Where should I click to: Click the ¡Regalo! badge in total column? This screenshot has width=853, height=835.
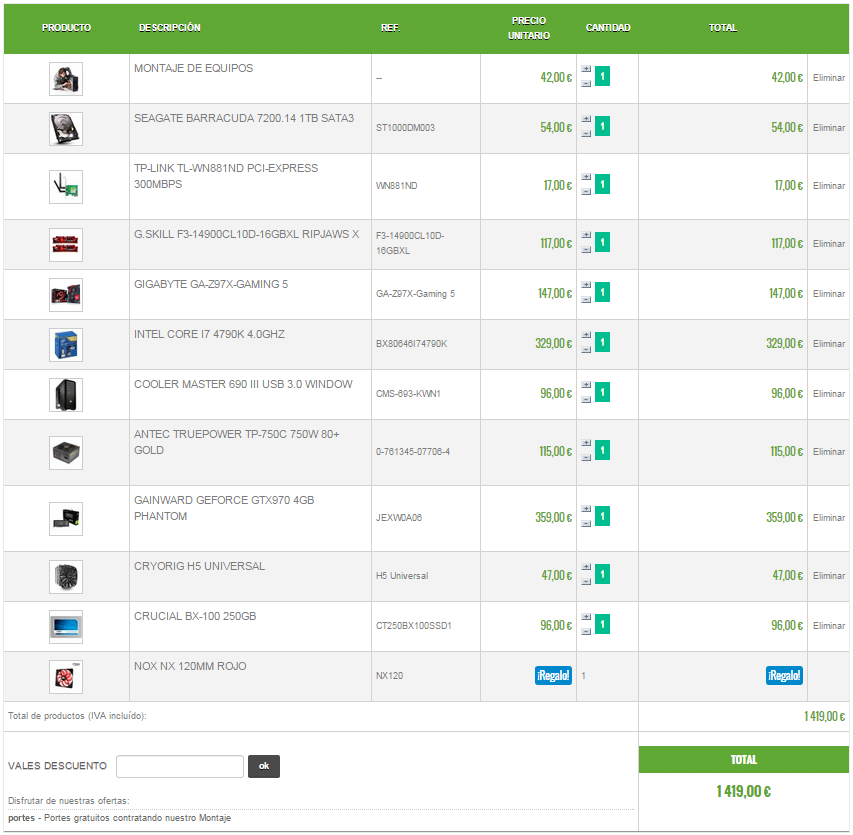tap(784, 676)
